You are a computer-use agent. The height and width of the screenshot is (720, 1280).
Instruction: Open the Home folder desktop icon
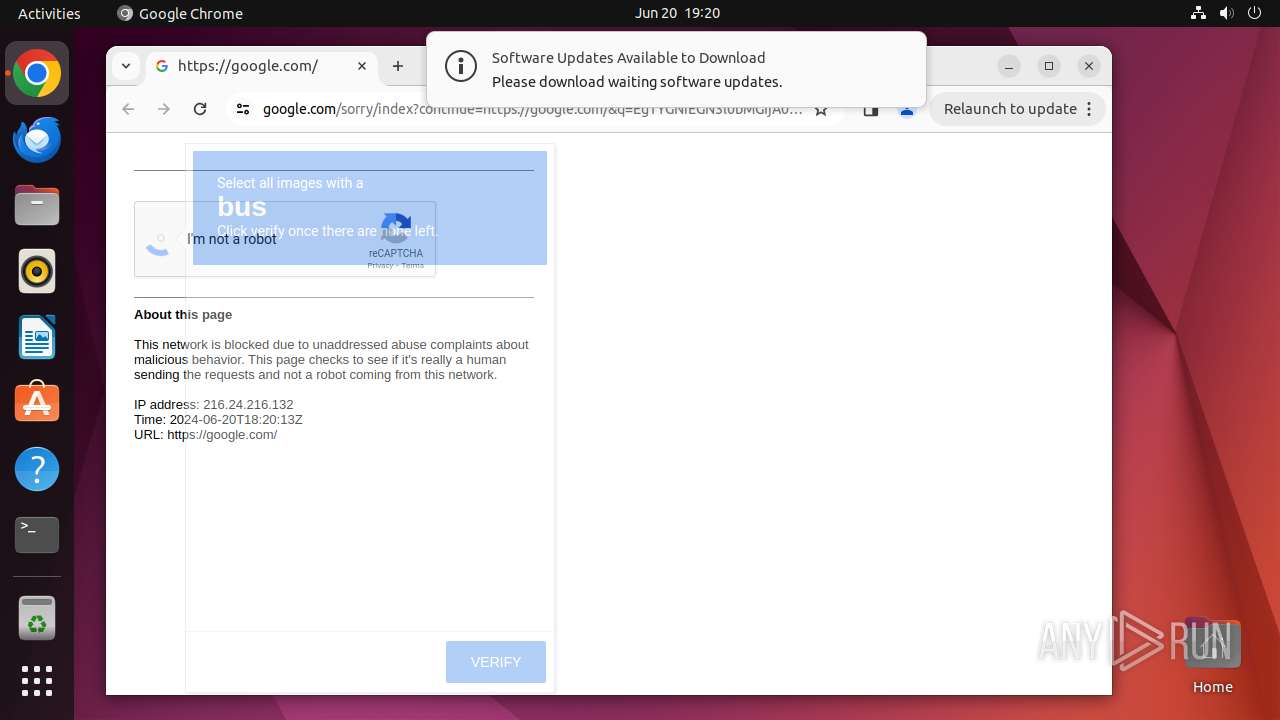click(1212, 656)
